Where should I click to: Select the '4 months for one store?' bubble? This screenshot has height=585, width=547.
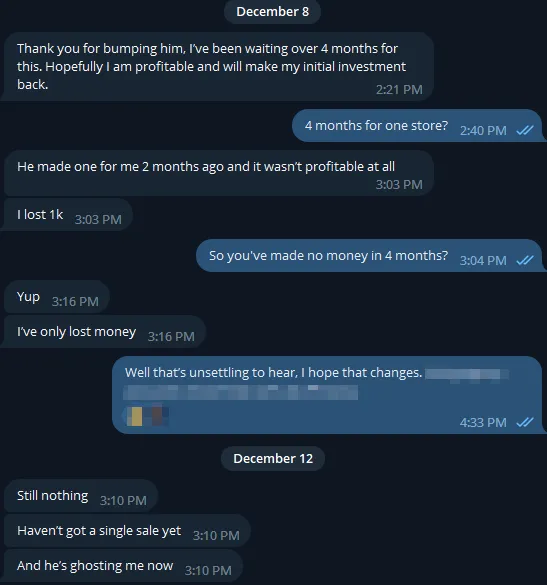coord(418,125)
